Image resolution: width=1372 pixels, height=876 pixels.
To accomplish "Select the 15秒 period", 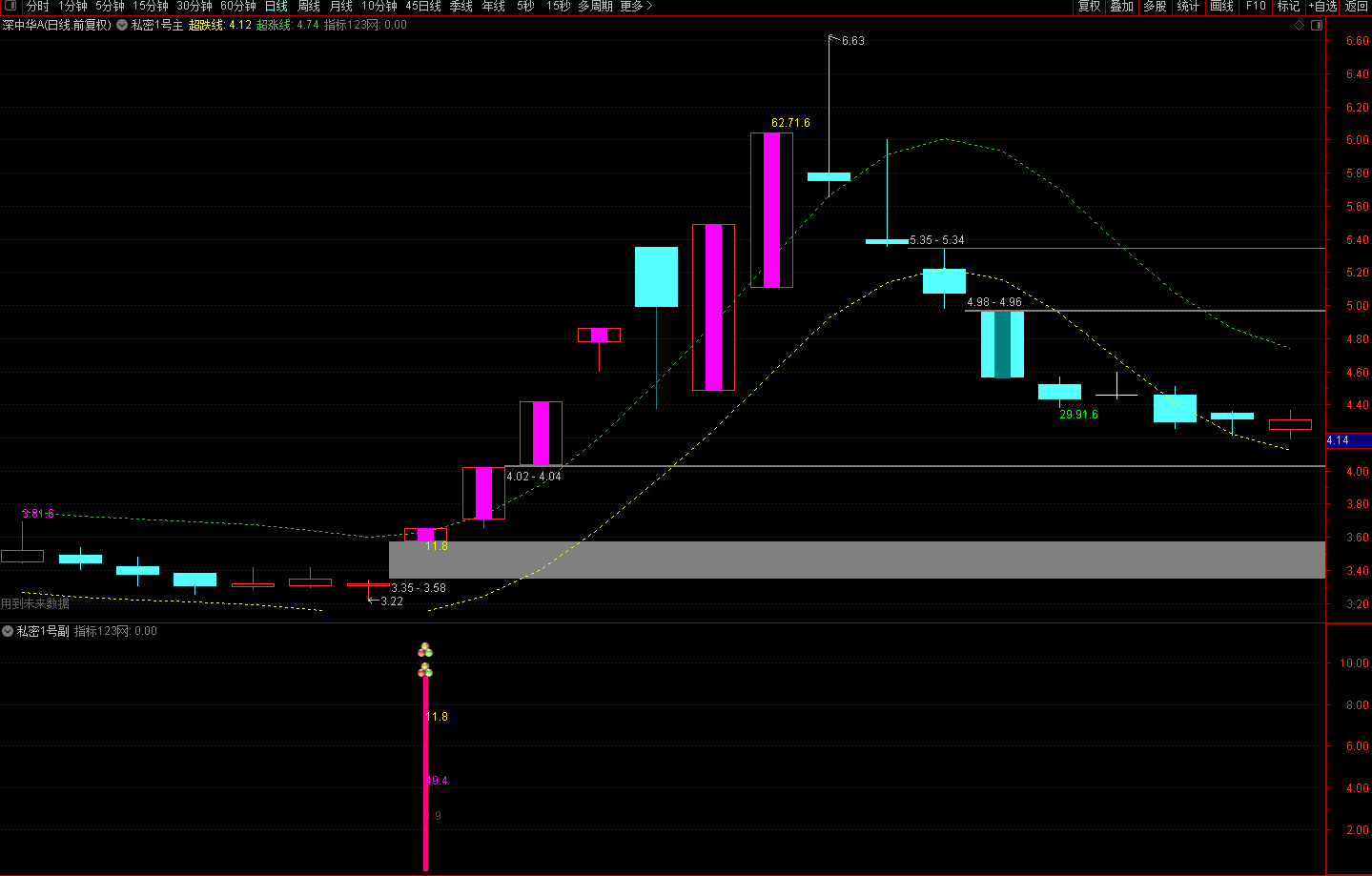I will tap(558, 6).
